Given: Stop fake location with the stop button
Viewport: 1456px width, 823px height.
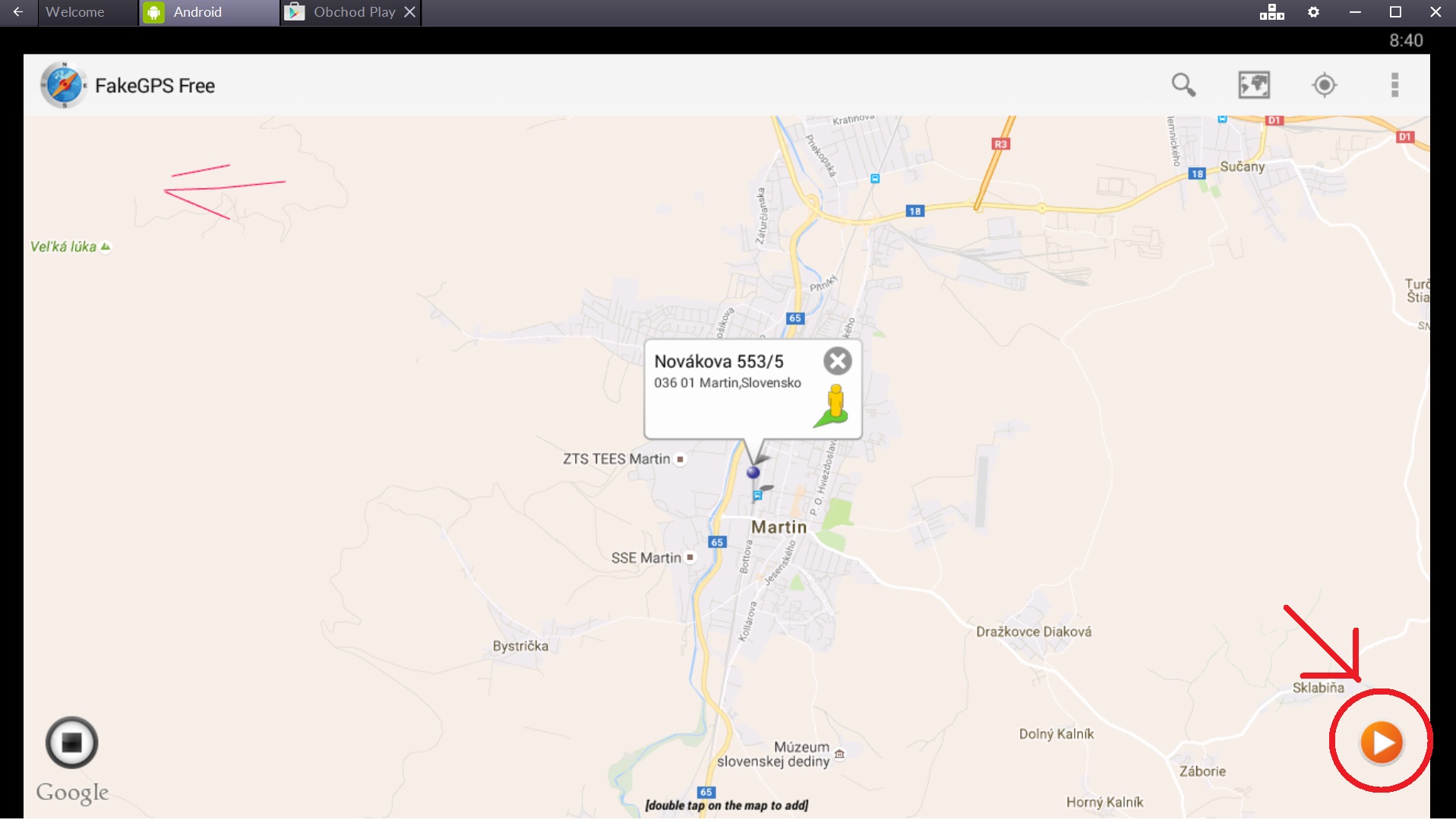Looking at the screenshot, I should pos(72,742).
